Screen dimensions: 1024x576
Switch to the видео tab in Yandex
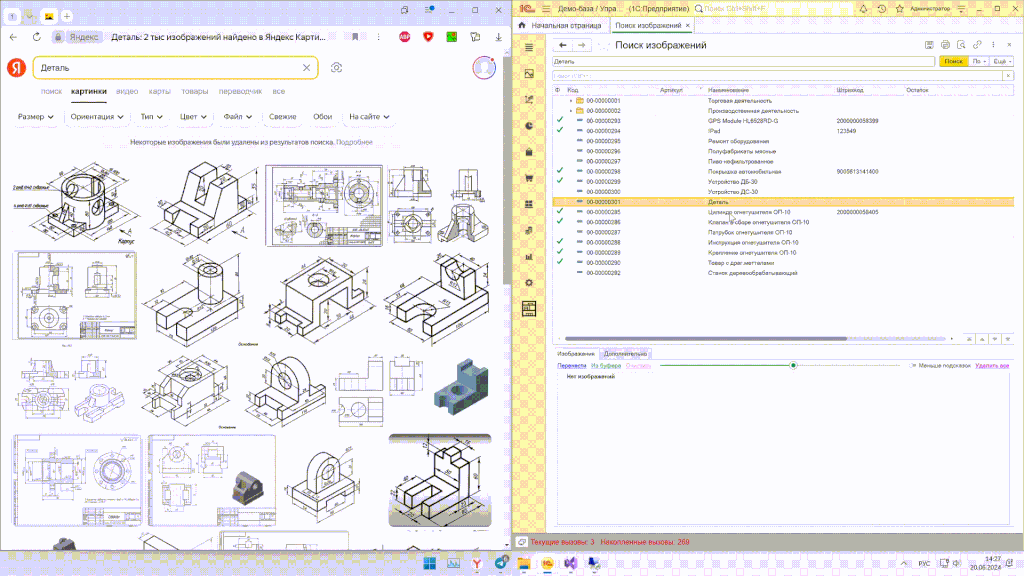127,91
